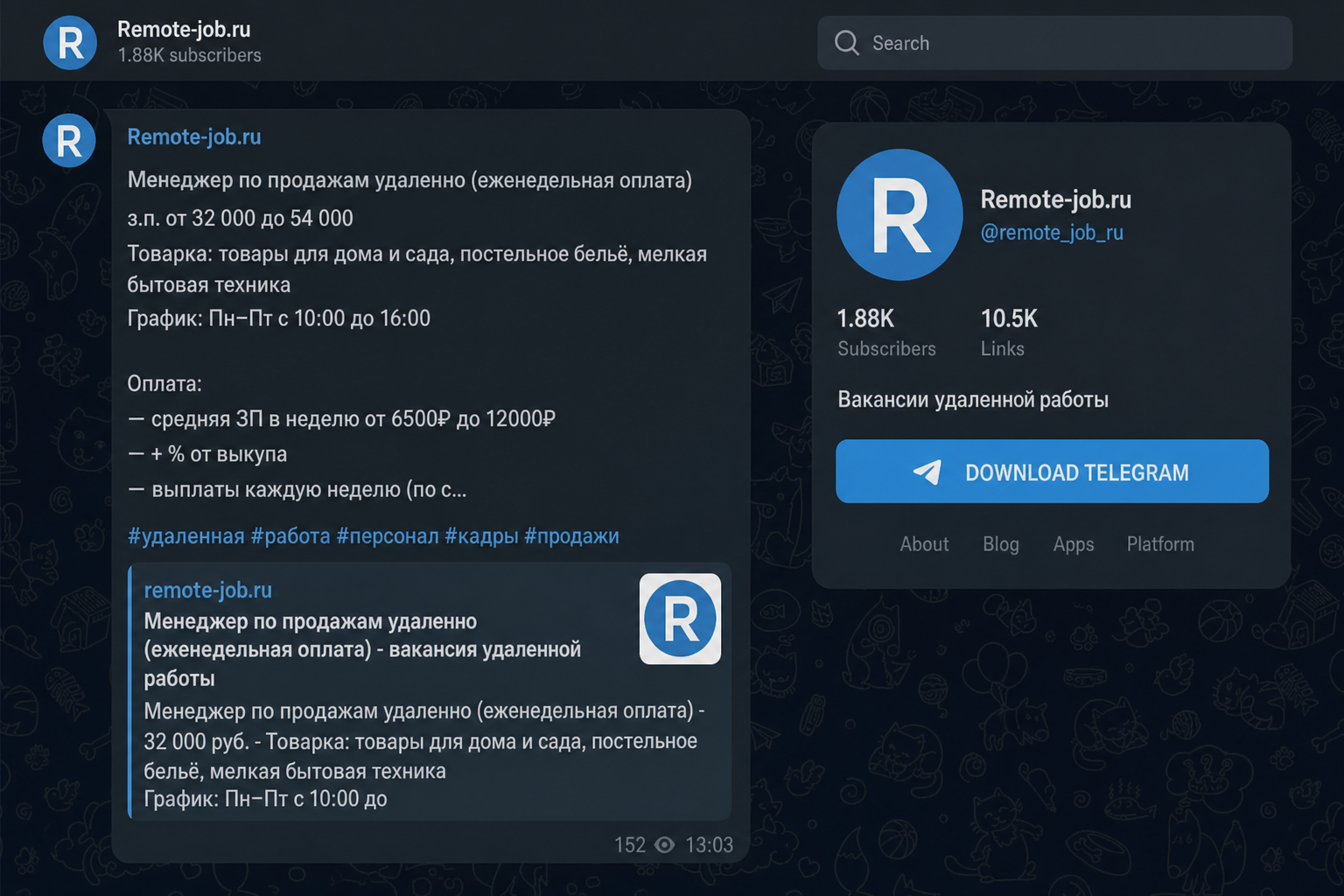Open the Apps footer link

click(x=1074, y=544)
